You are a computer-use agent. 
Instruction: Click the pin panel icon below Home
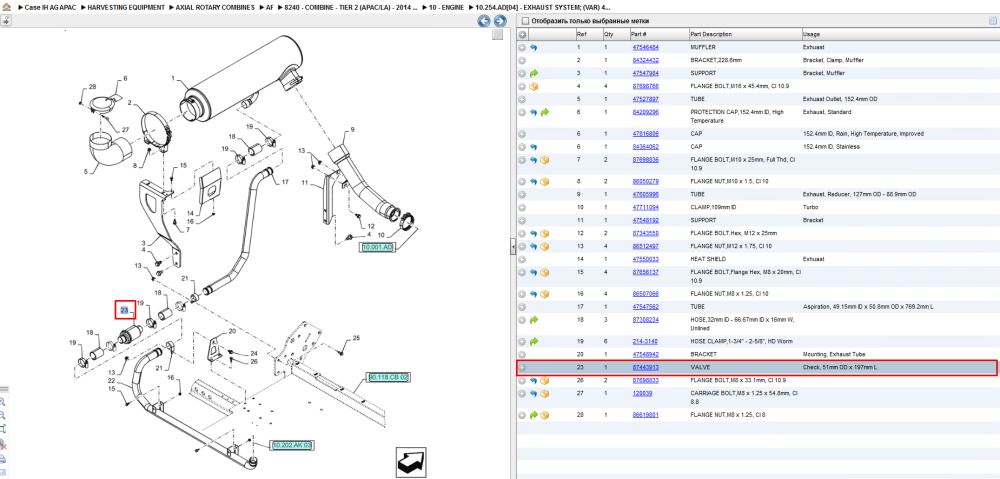pyautogui.click(x=6, y=20)
